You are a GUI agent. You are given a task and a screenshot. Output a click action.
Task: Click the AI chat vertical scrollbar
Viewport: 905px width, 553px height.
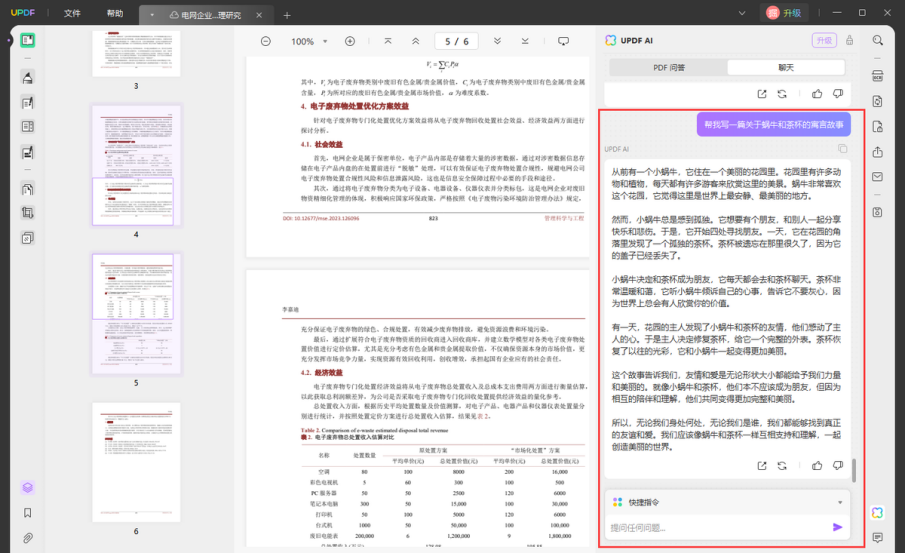point(853,470)
